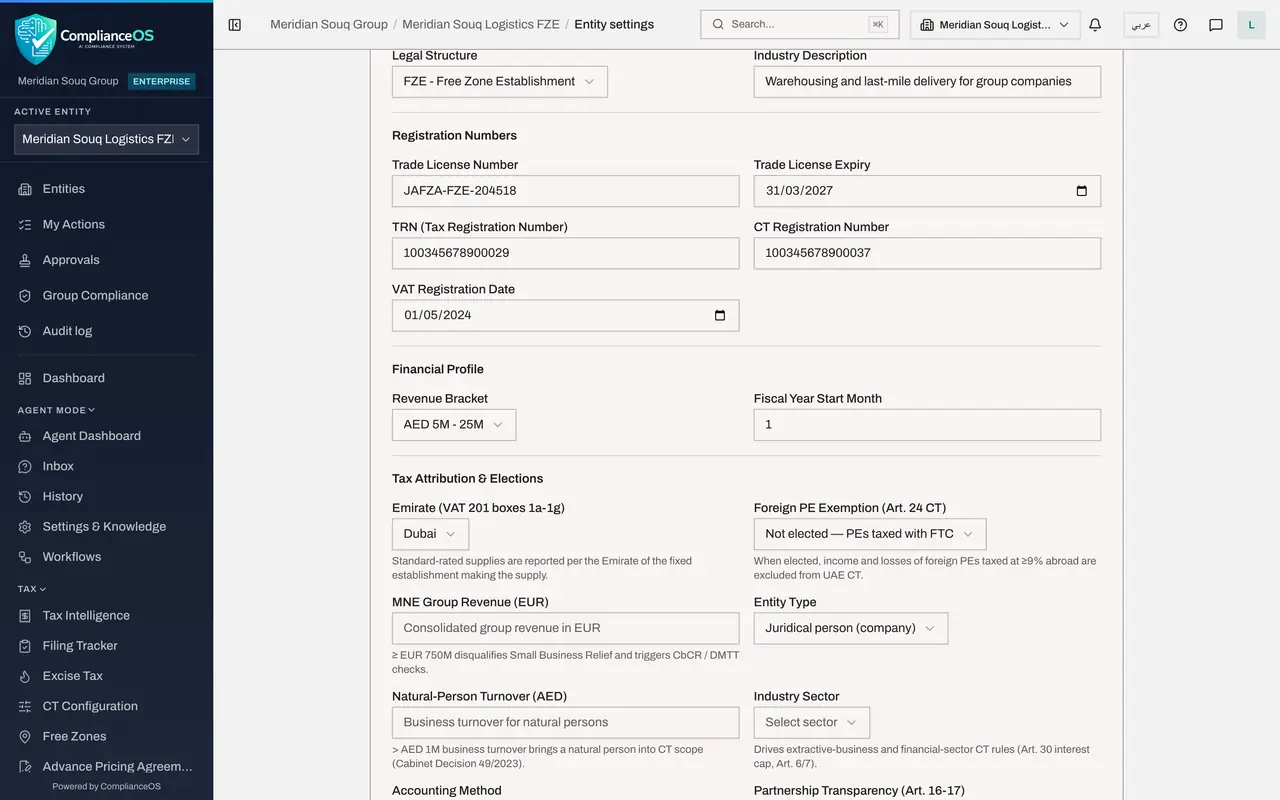This screenshot has width=1280, height=800.
Task: Click the Free Zones pin icon
Action: click(x=25, y=736)
